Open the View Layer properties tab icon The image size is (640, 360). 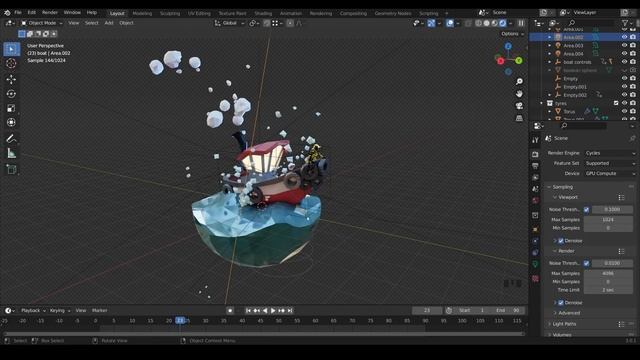coord(536,177)
